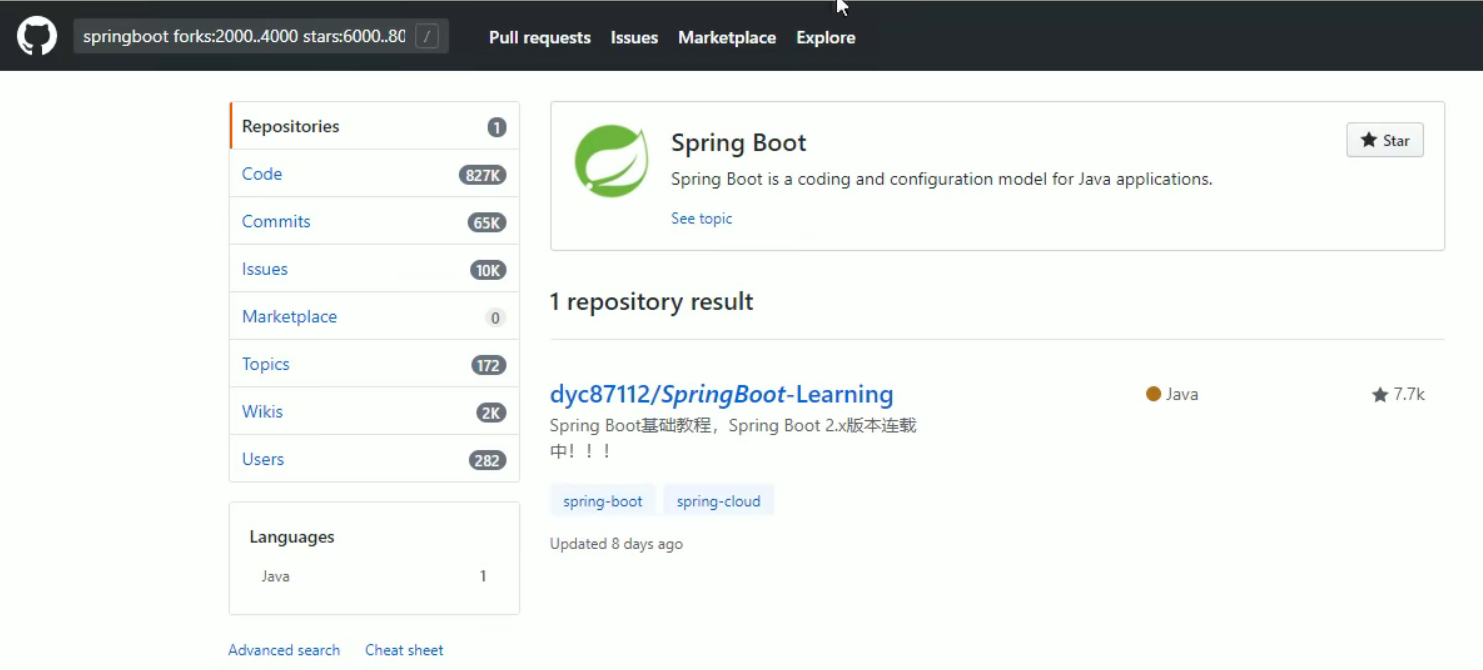The image size is (1483, 670).
Task: Select the Repositories filter in sidebar
Action: tap(374, 126)
